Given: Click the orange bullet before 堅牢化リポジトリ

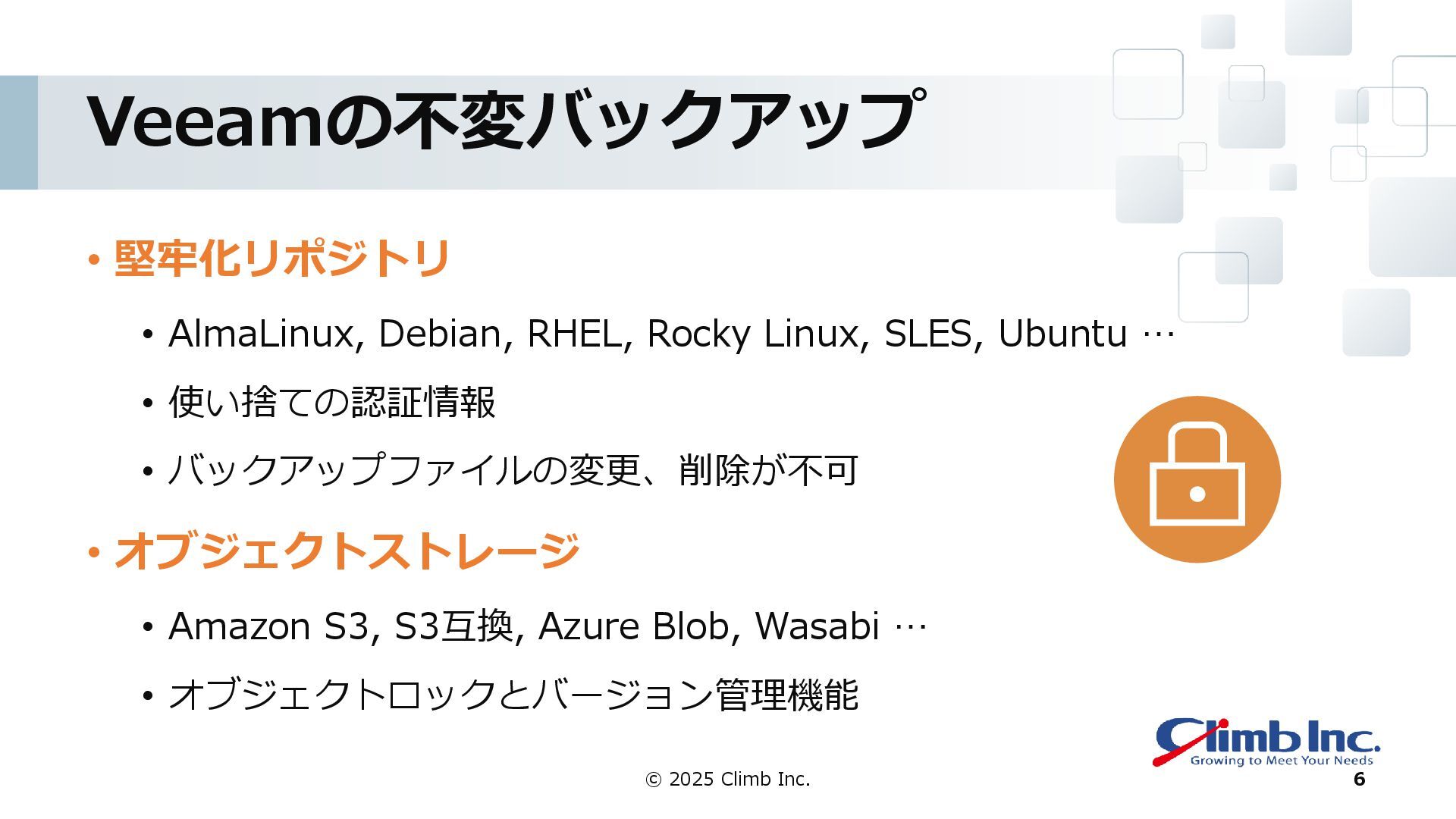Looking at the screenshot, I should pos(94,261).
